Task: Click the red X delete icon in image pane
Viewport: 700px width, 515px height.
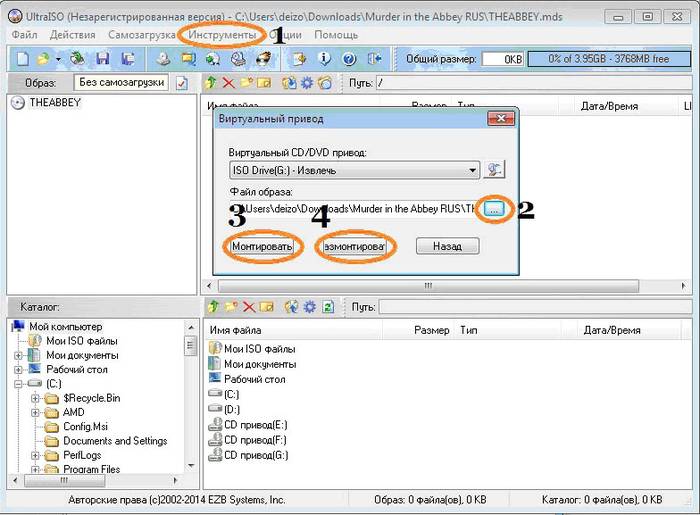Action: [229, 83]
